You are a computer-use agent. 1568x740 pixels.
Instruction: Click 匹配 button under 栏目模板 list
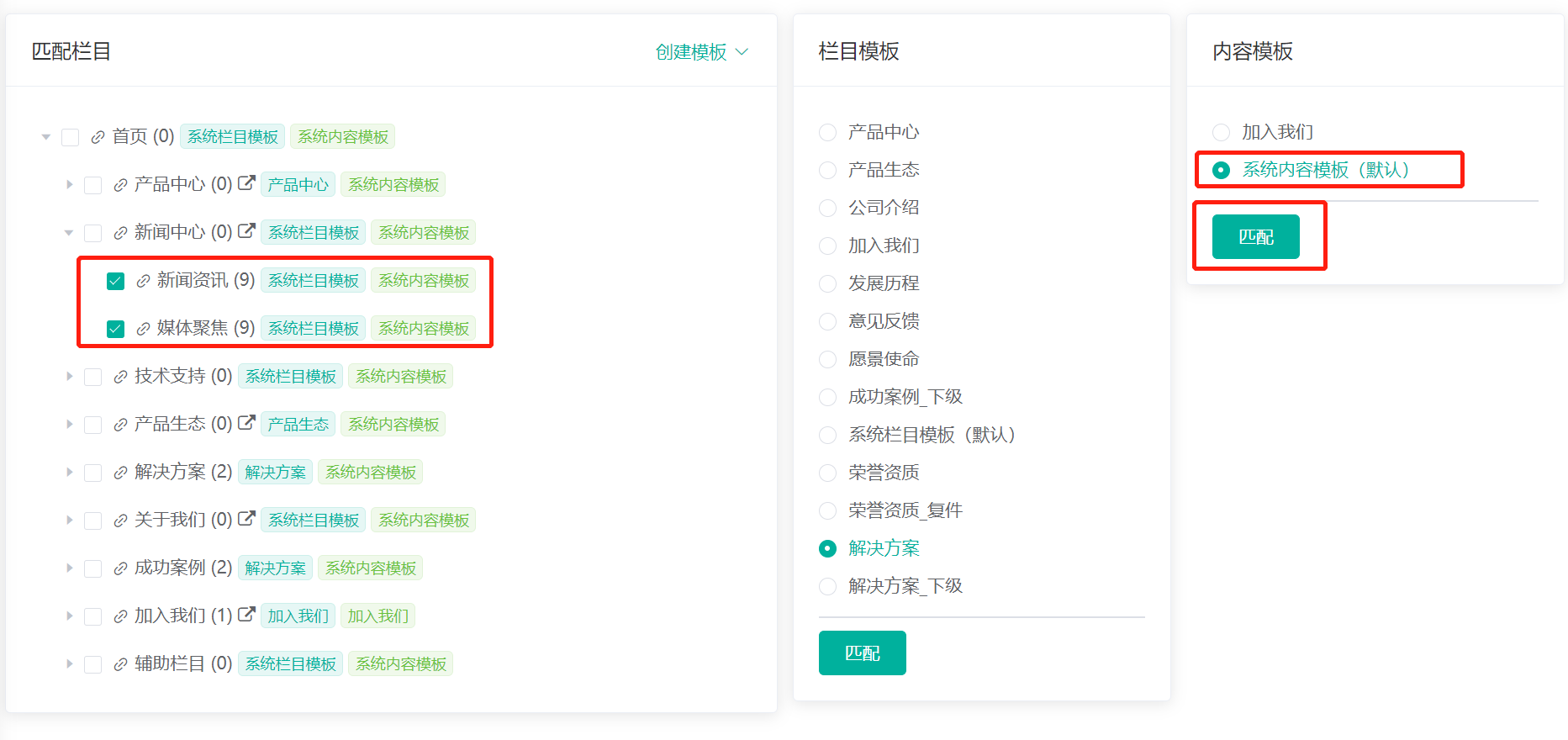coord(862,653)
